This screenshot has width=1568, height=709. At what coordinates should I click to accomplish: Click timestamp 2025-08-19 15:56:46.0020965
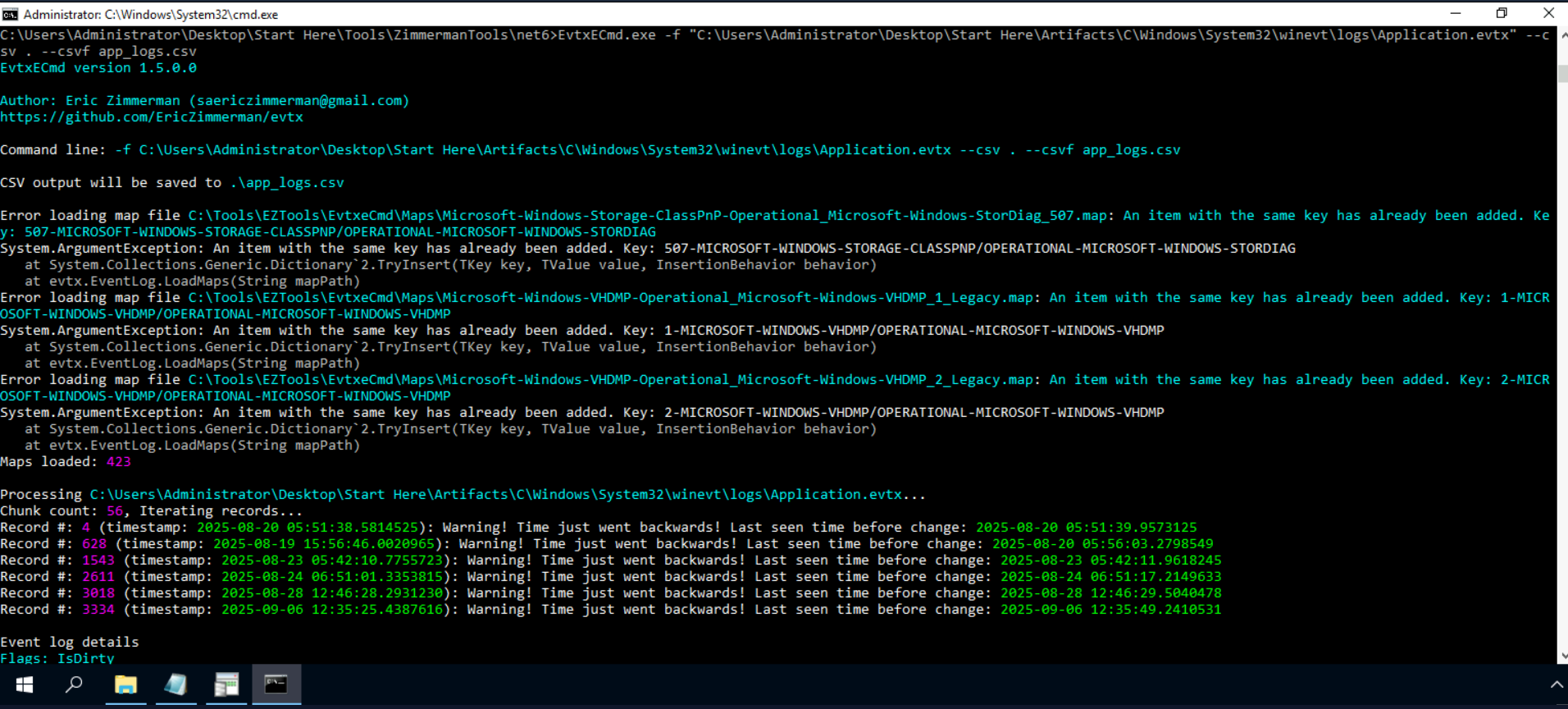pos(324,543)
